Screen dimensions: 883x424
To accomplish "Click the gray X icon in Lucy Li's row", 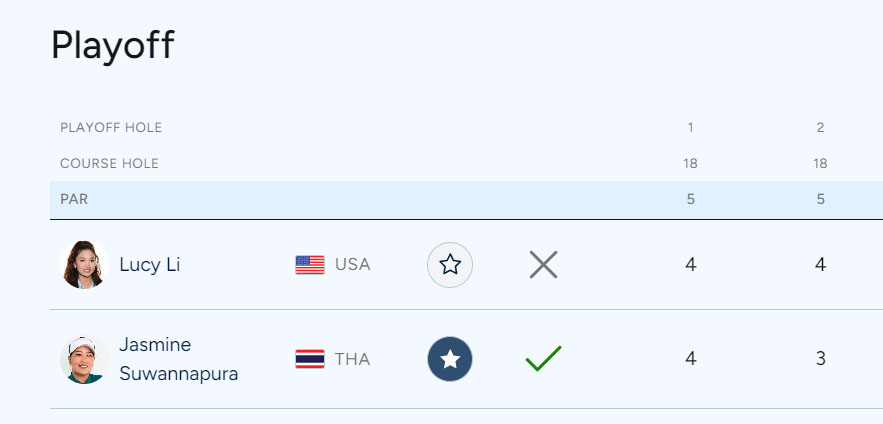I will tap(543, 265).
